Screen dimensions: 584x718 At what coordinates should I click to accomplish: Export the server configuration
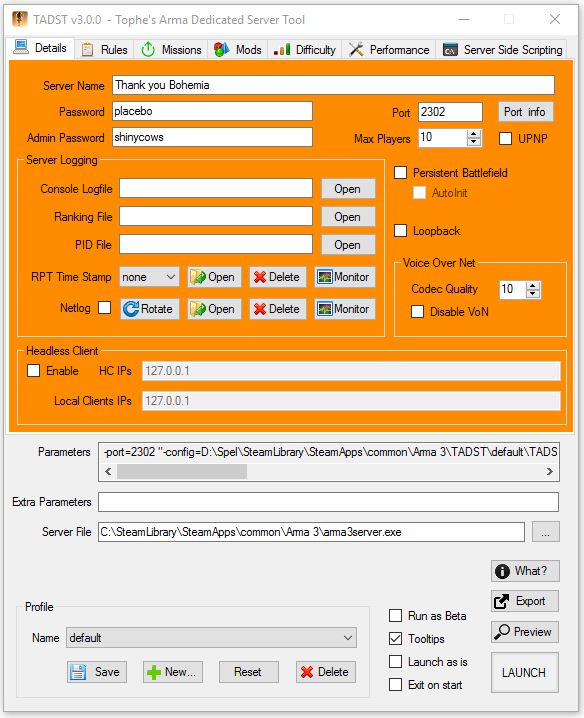click(x=525, y=601)
